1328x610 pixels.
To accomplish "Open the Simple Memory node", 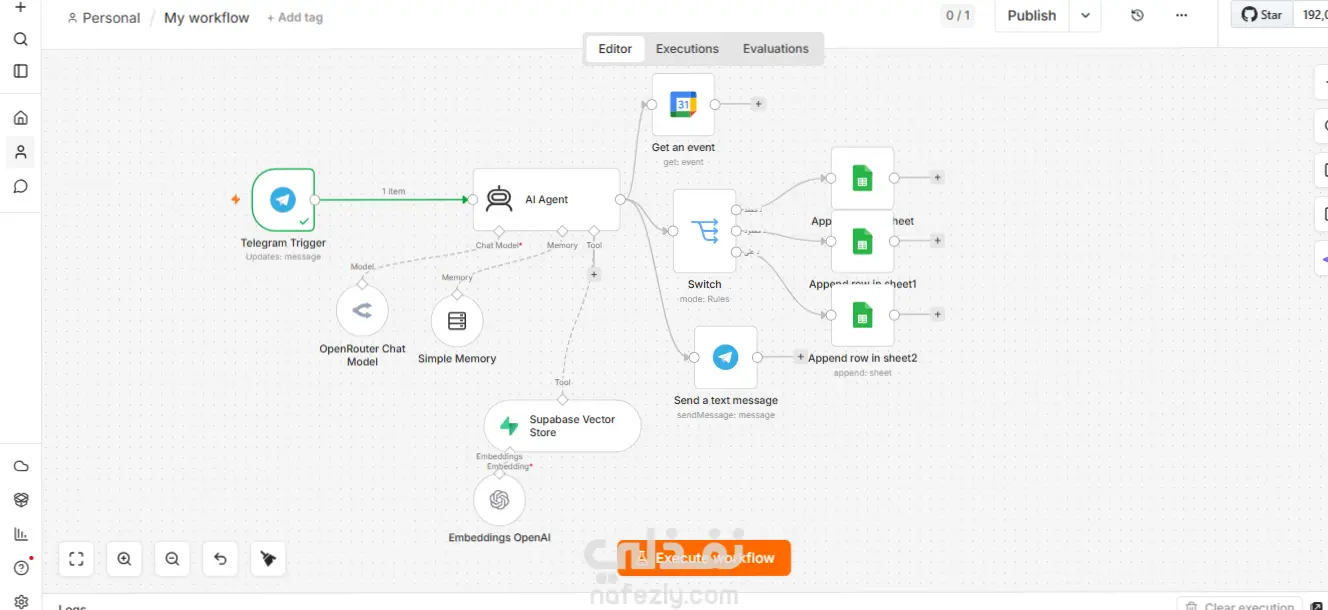I will click(x=457, y=321).
